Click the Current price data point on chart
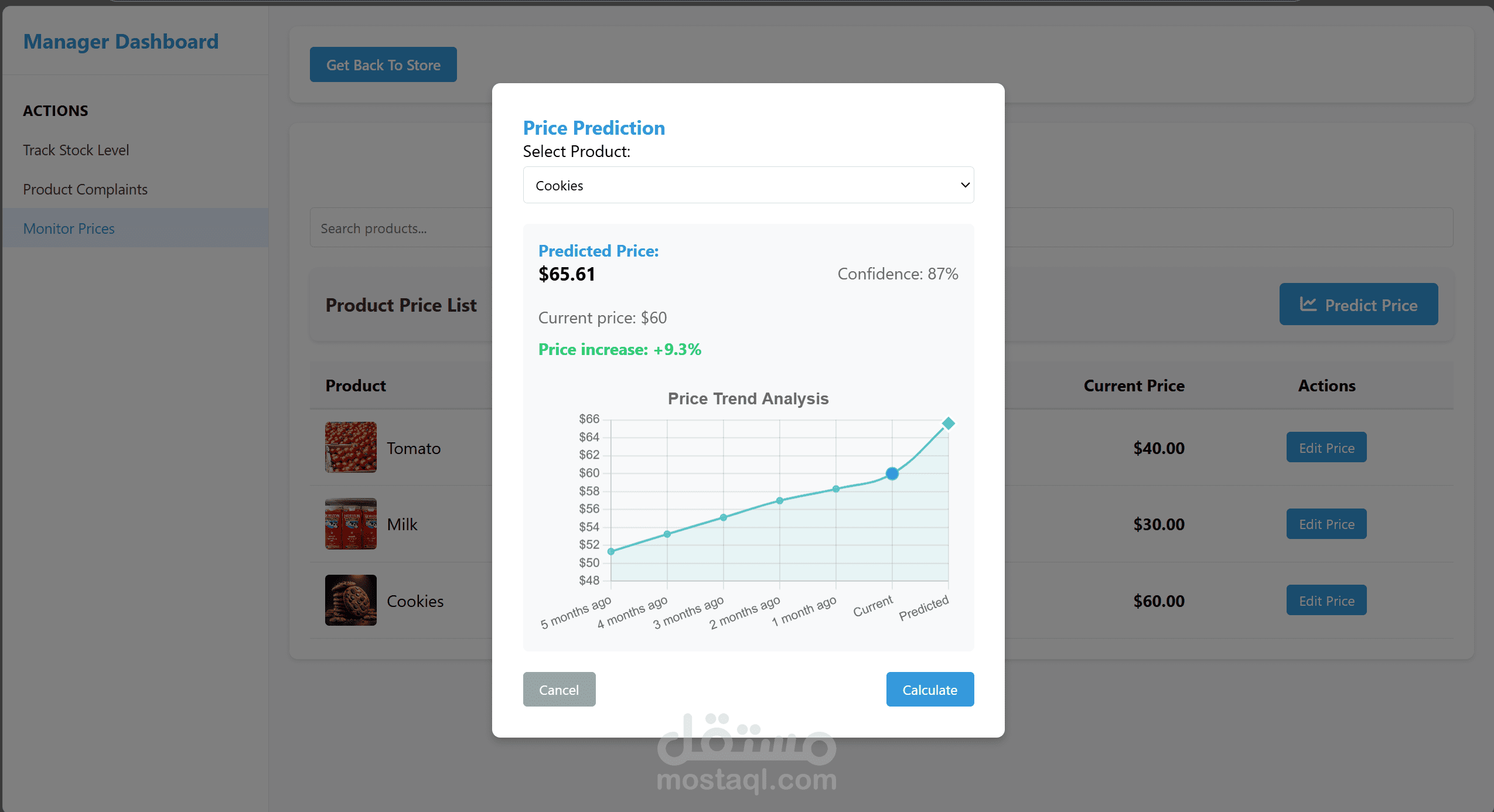The image size is (1494, 812). [892, 473]
